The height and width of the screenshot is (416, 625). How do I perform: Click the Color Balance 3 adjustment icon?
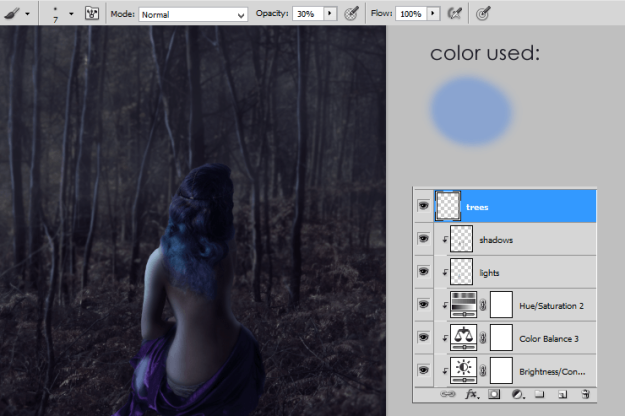[x=464, y=338]
